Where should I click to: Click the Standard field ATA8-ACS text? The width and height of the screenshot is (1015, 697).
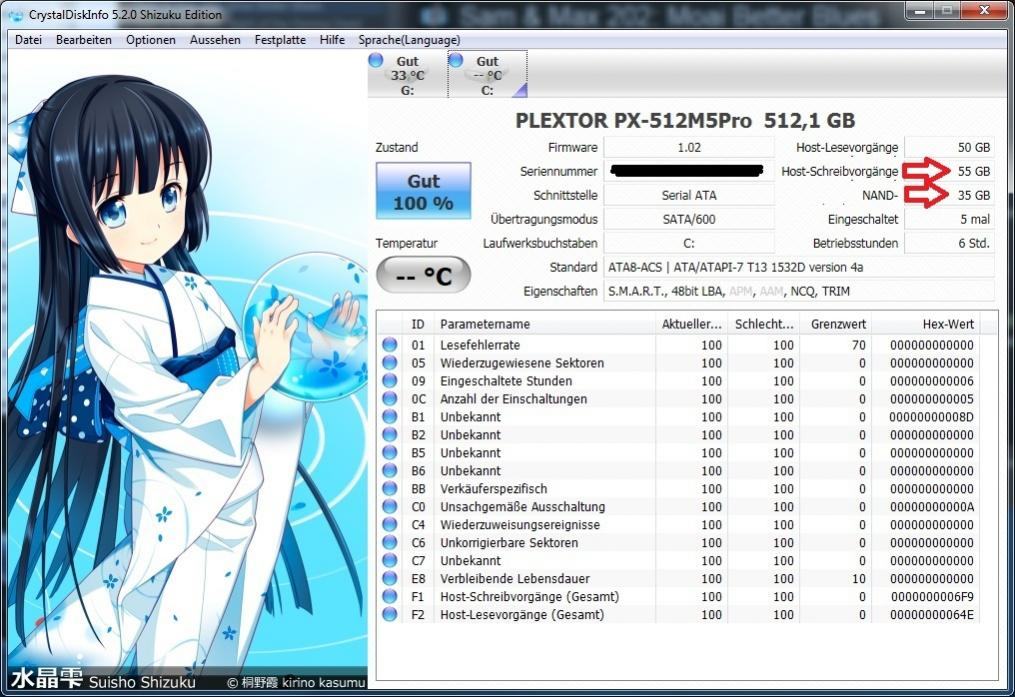tap(799, 267)
